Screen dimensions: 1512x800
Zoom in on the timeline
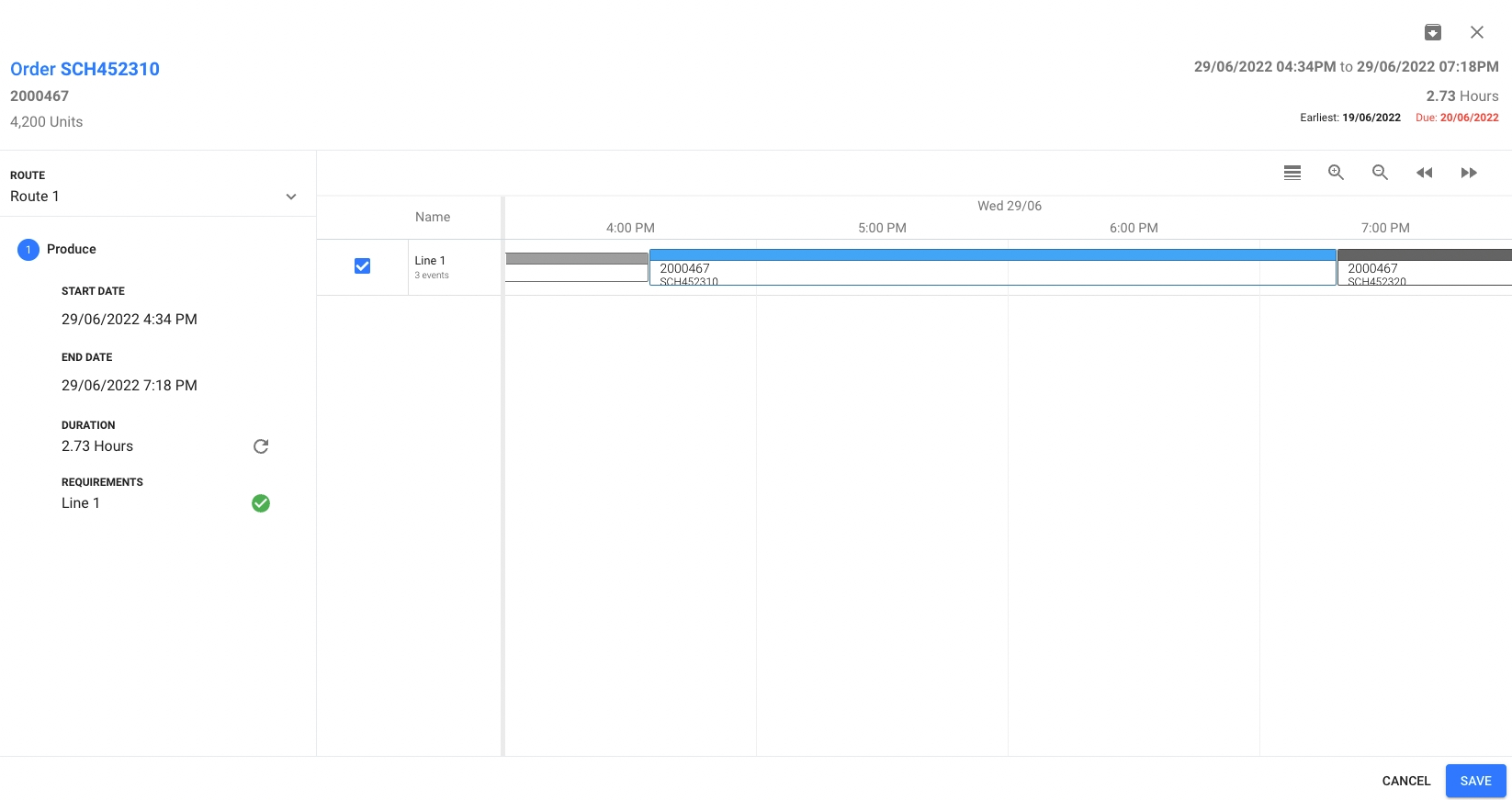point(1336,173)
